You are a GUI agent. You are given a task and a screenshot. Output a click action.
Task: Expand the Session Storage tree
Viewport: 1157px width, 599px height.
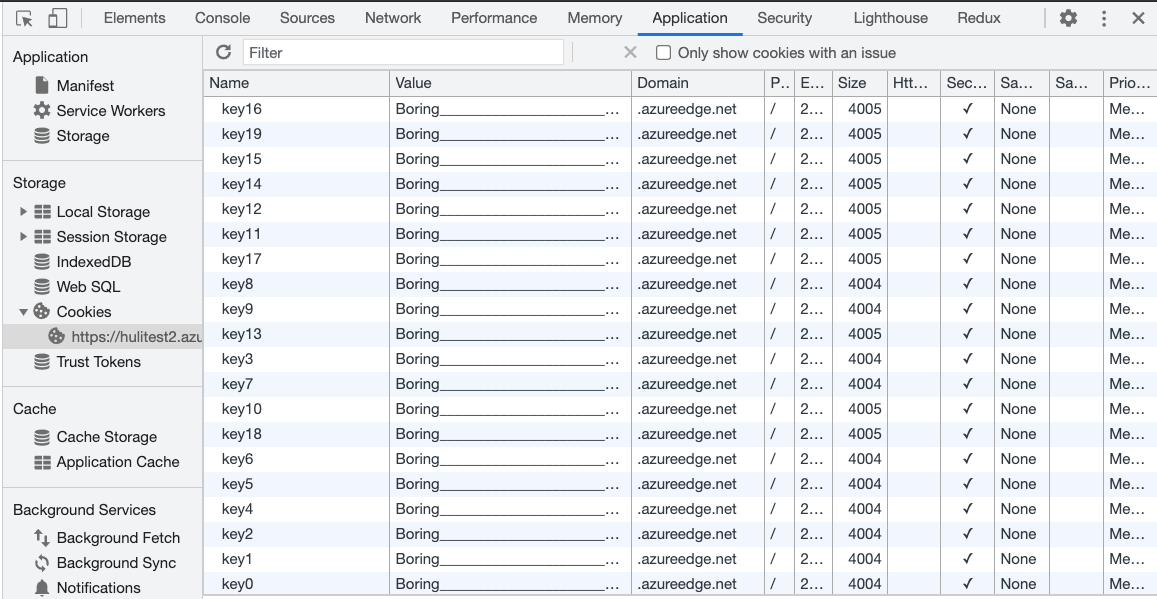pyautogui.click(x=23, y=237)
